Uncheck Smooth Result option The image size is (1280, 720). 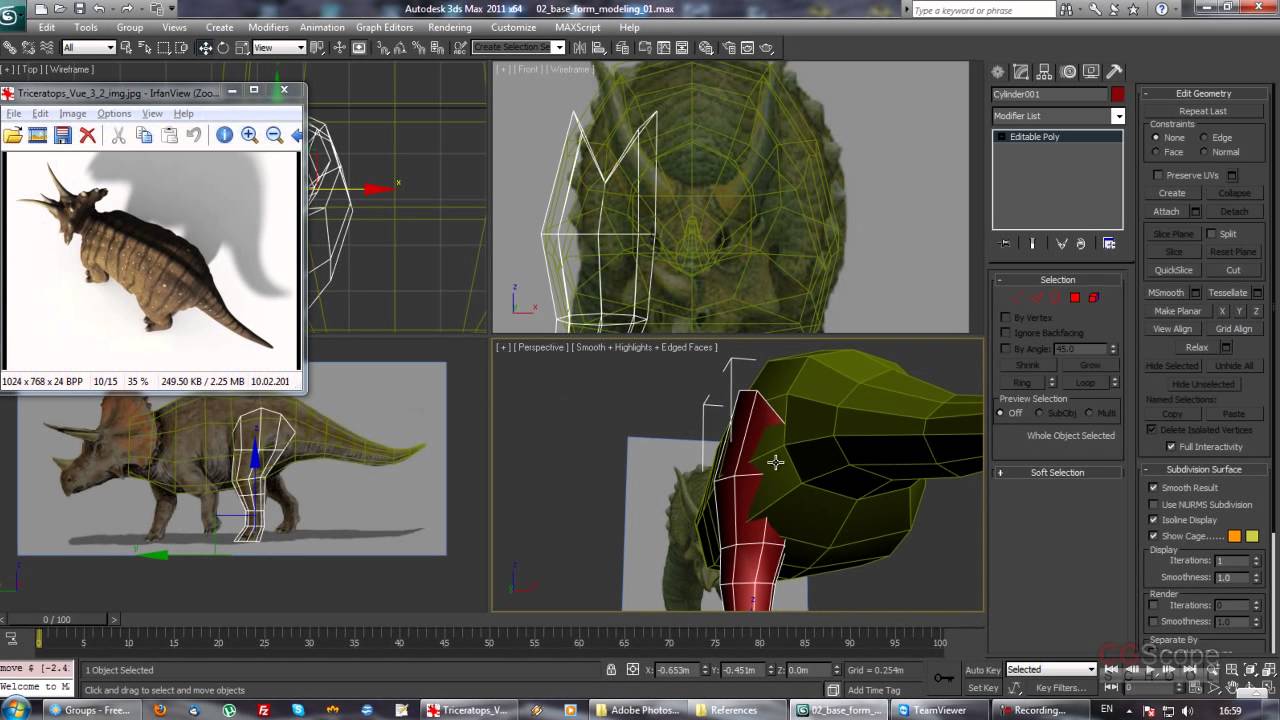1154,488
